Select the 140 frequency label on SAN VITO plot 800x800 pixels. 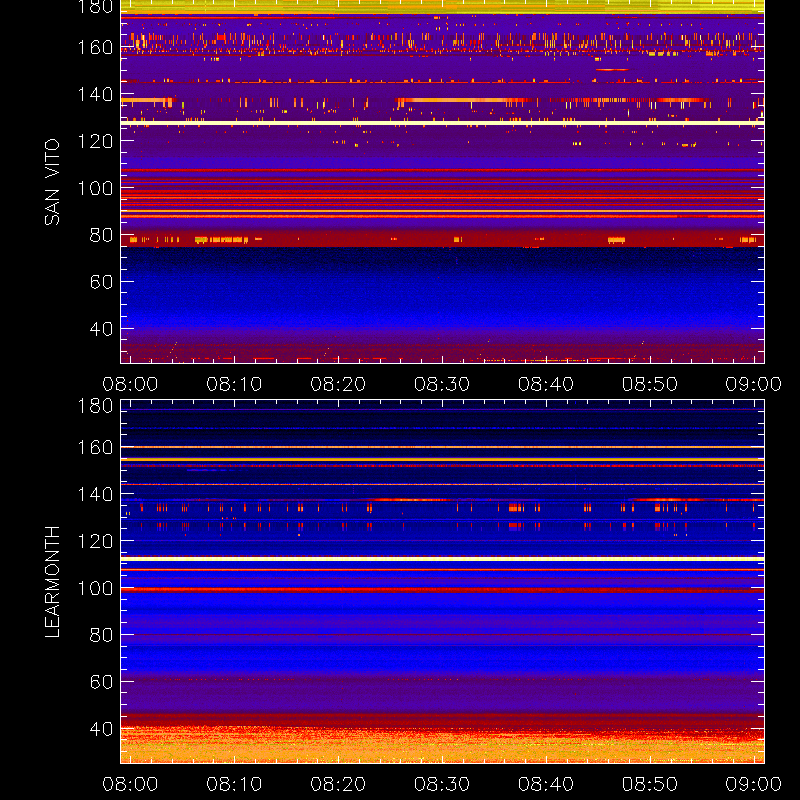click(x=95, y=94)
